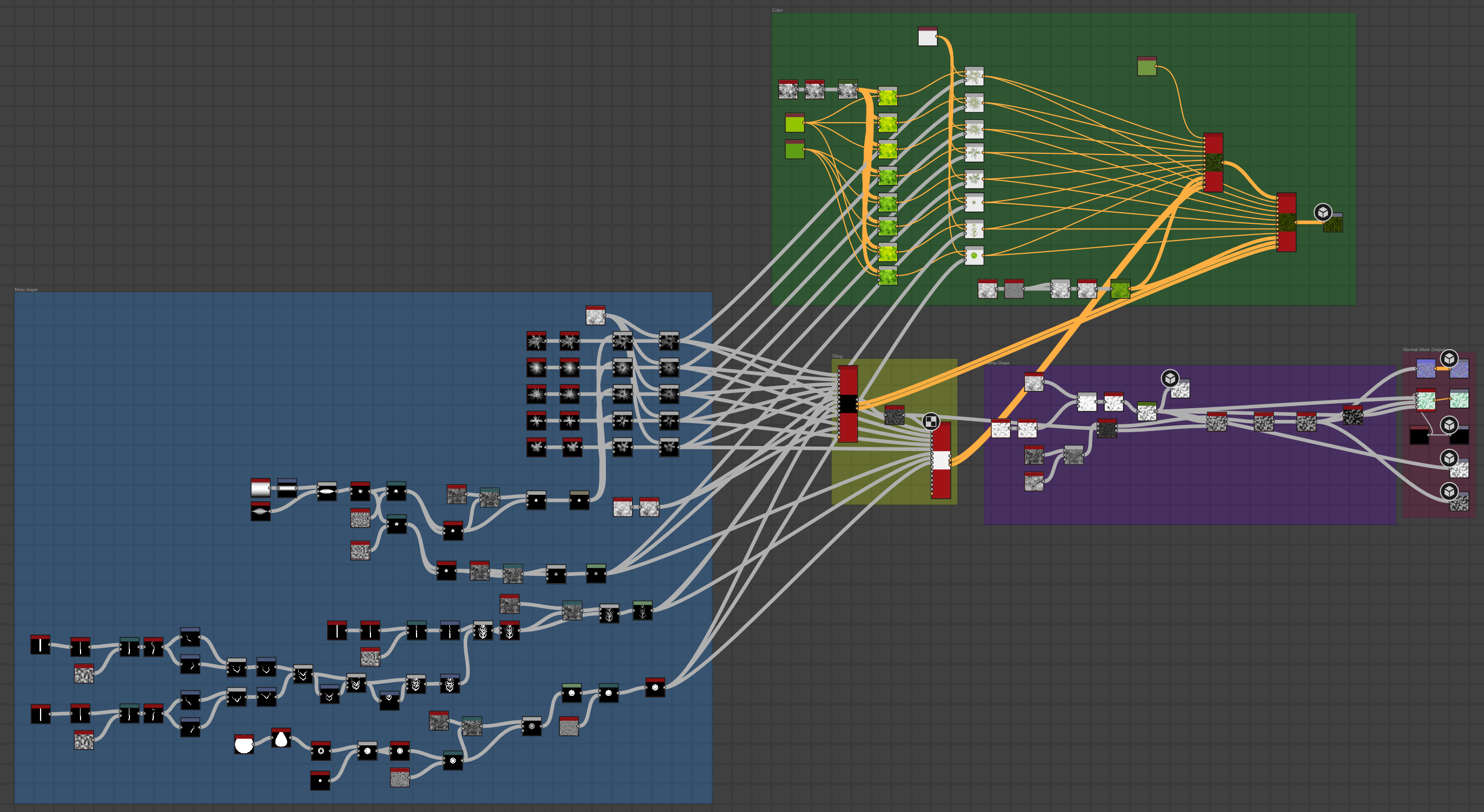Select the high-contrast black-white noise node in Color frame
The image size is (1484, 812).
788,89
